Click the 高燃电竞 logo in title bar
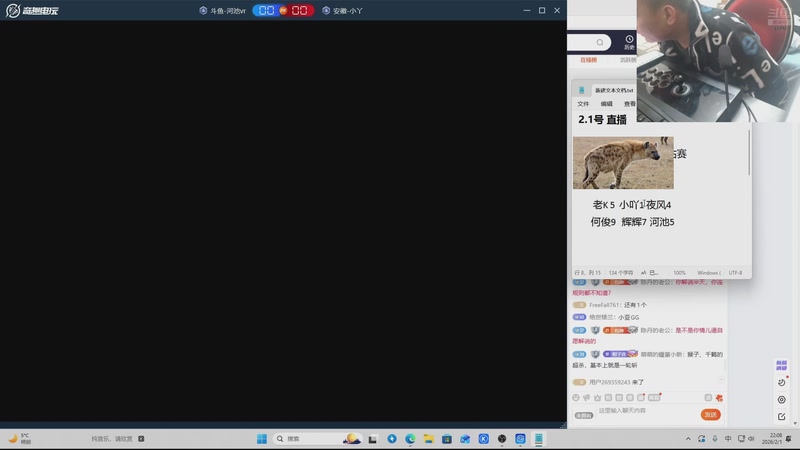 tap(33, 10)
